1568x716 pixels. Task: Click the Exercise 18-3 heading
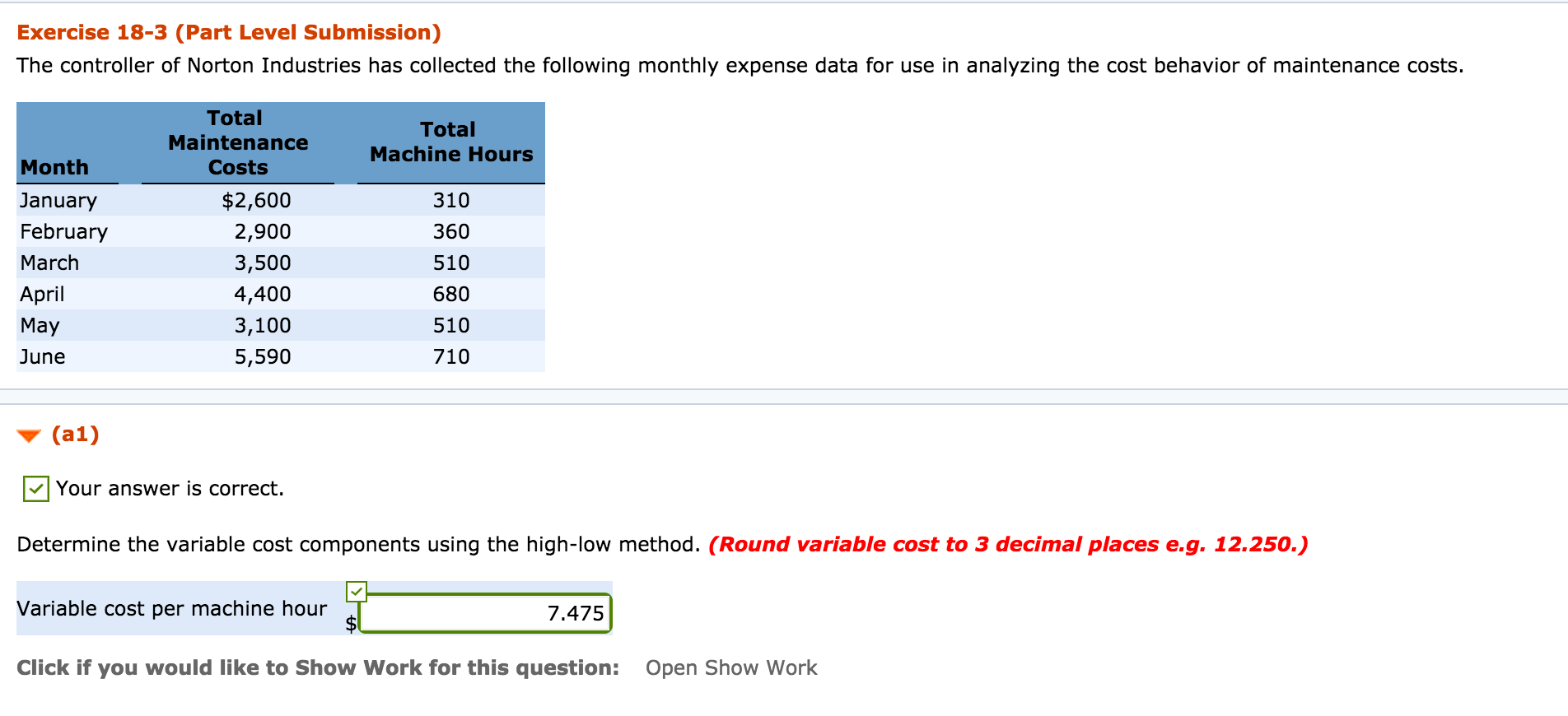pyautogui.click(x=229, y=32)
